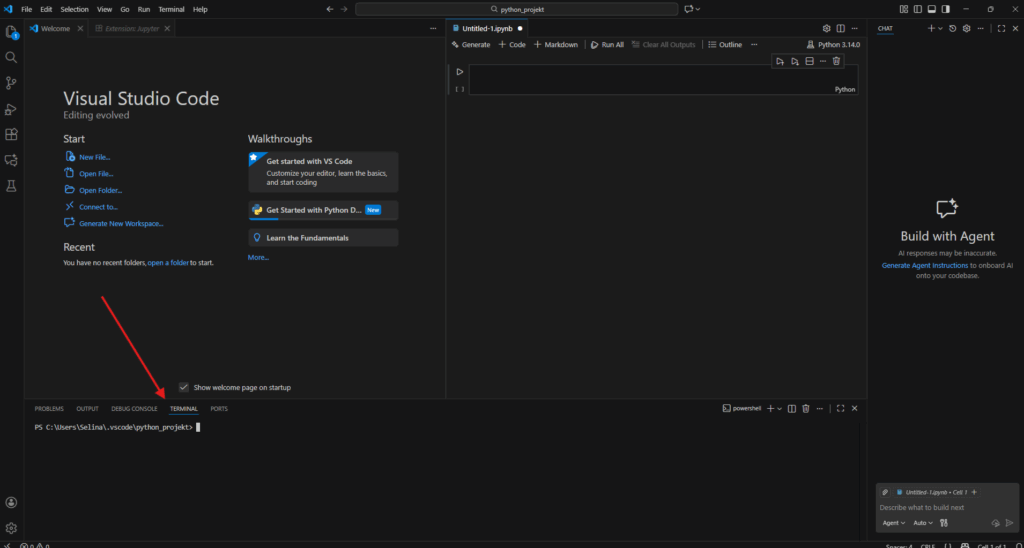
Task: Split the powershell terminal
Action: (791, 408)
